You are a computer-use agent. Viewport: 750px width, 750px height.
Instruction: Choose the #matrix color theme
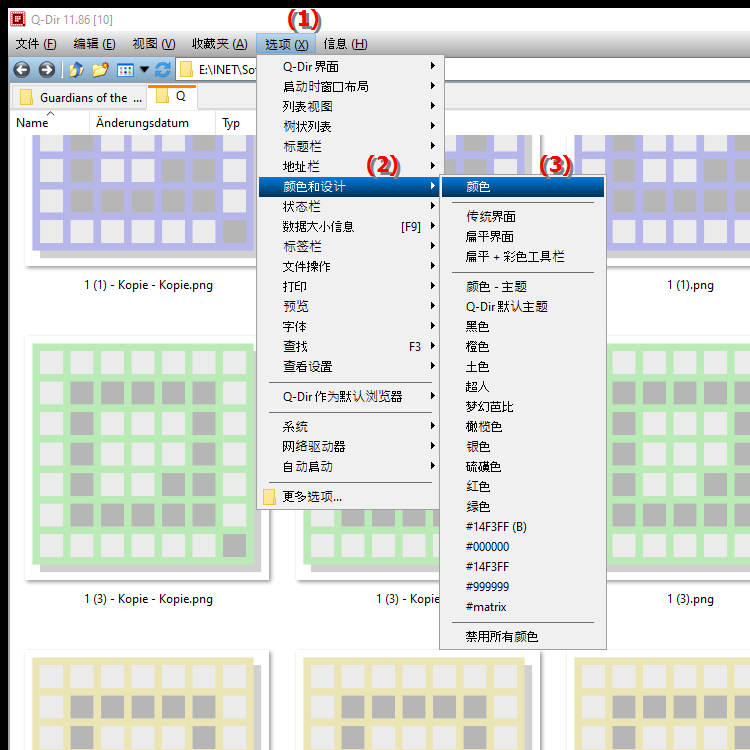pos(522,607)
